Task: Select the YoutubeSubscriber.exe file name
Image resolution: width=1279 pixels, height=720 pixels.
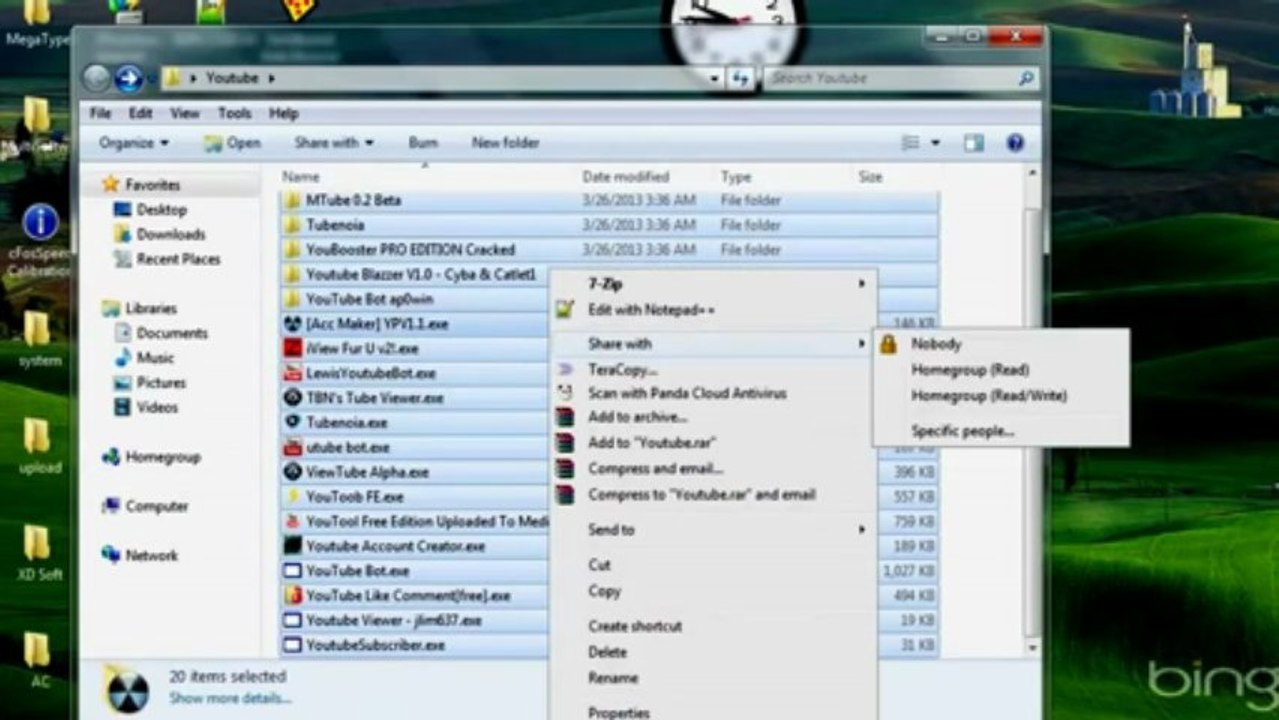Action: [x=375, y=645]
